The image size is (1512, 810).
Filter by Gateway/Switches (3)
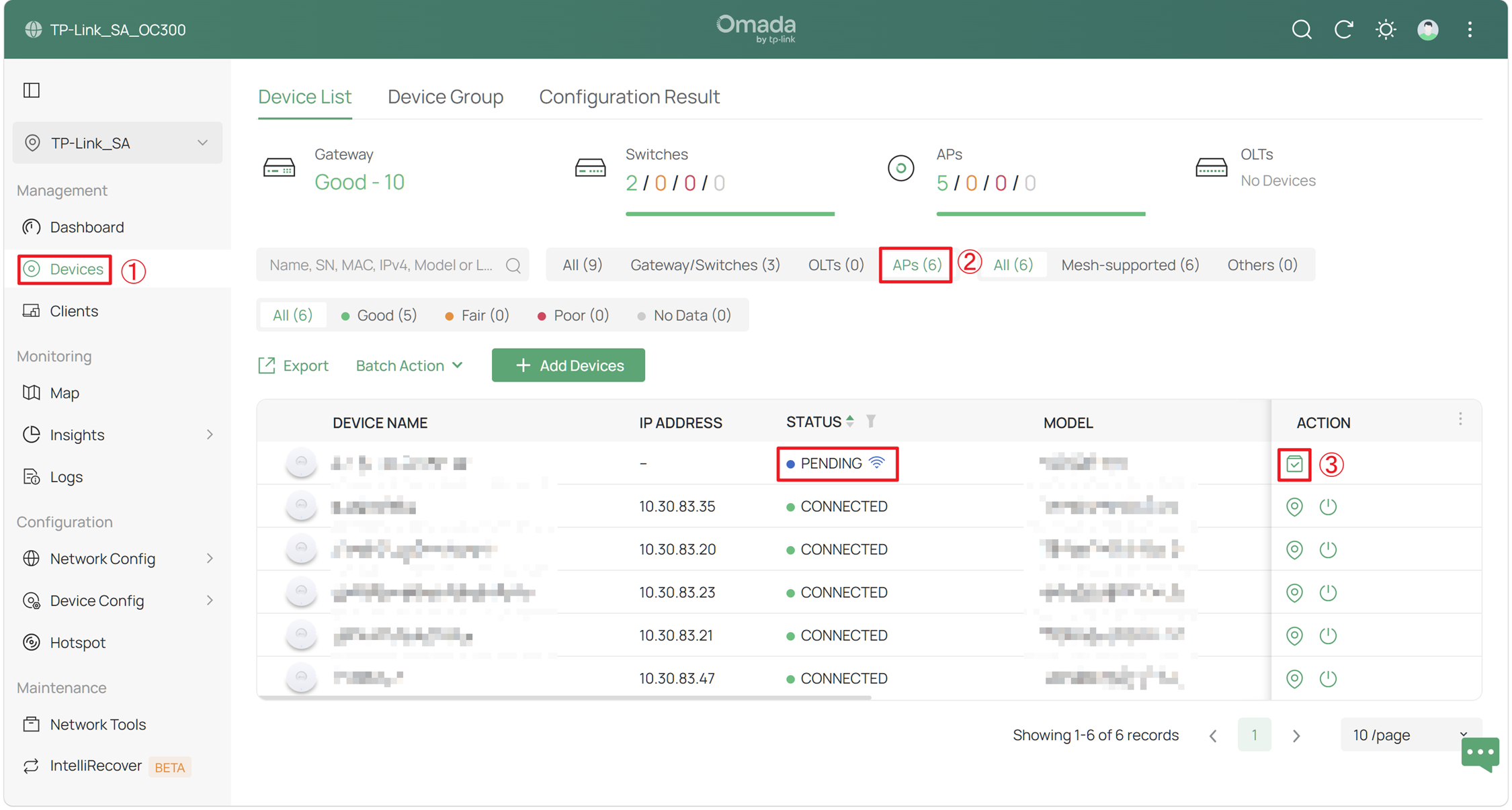tap(705, 265)
